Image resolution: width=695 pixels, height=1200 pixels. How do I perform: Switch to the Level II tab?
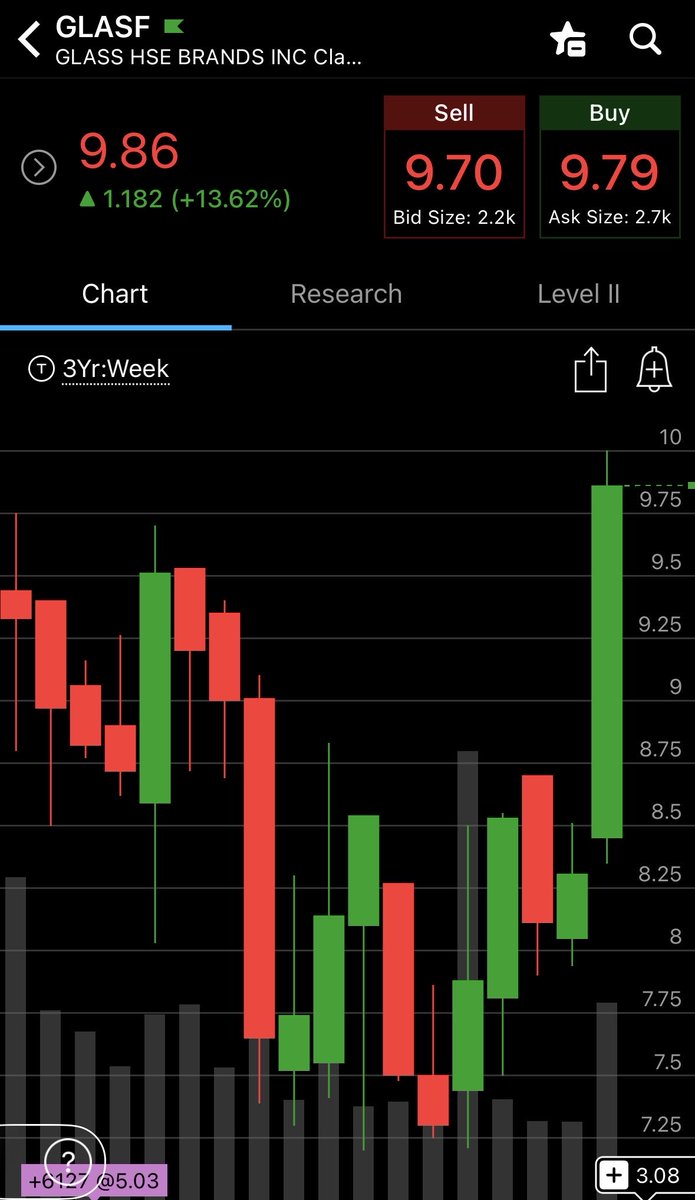pos(578,294)
